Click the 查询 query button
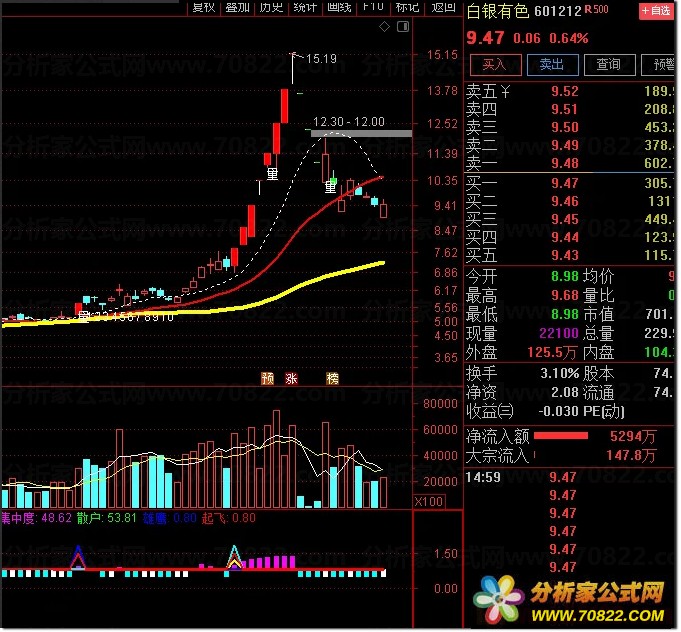The width and height of the screenshot is (681, 632). click(609, 65)
